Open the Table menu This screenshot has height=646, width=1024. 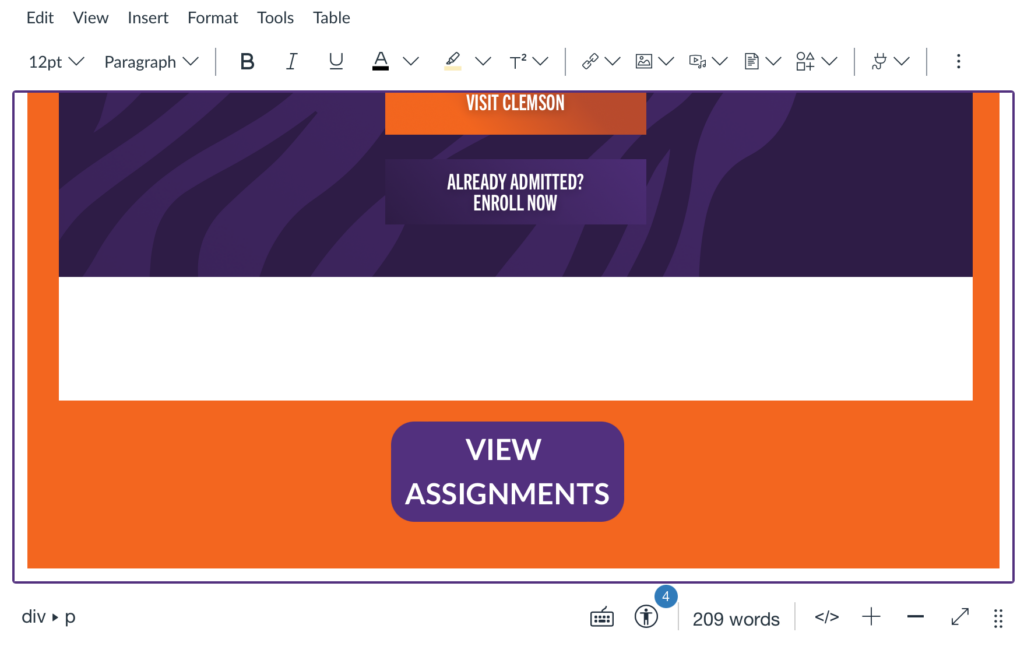331,18
